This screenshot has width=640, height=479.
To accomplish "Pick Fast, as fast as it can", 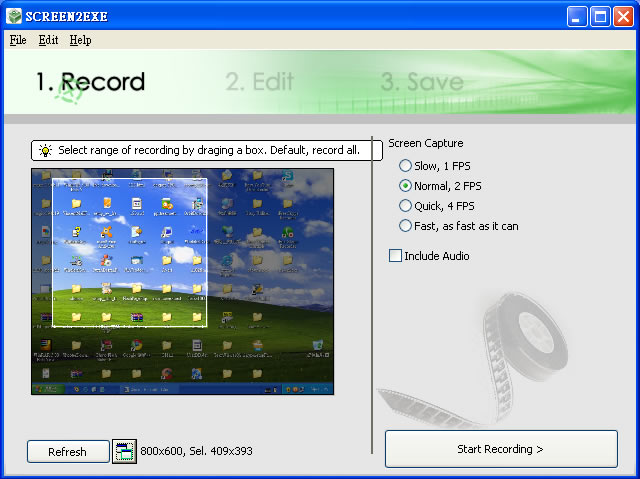I will click(x=406, y=226).
